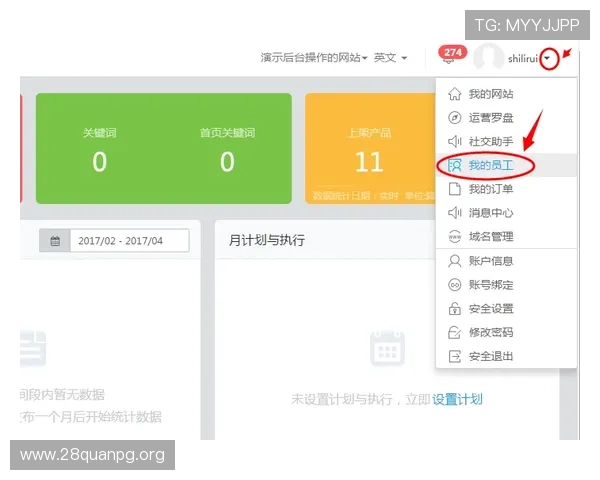Click the link icon beside 账号绑定
The image size is (600, 480).
pos(454,285)
